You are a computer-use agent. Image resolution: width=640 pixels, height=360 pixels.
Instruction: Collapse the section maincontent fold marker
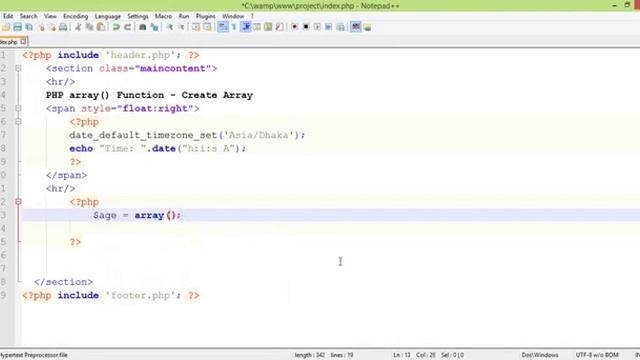18,68
